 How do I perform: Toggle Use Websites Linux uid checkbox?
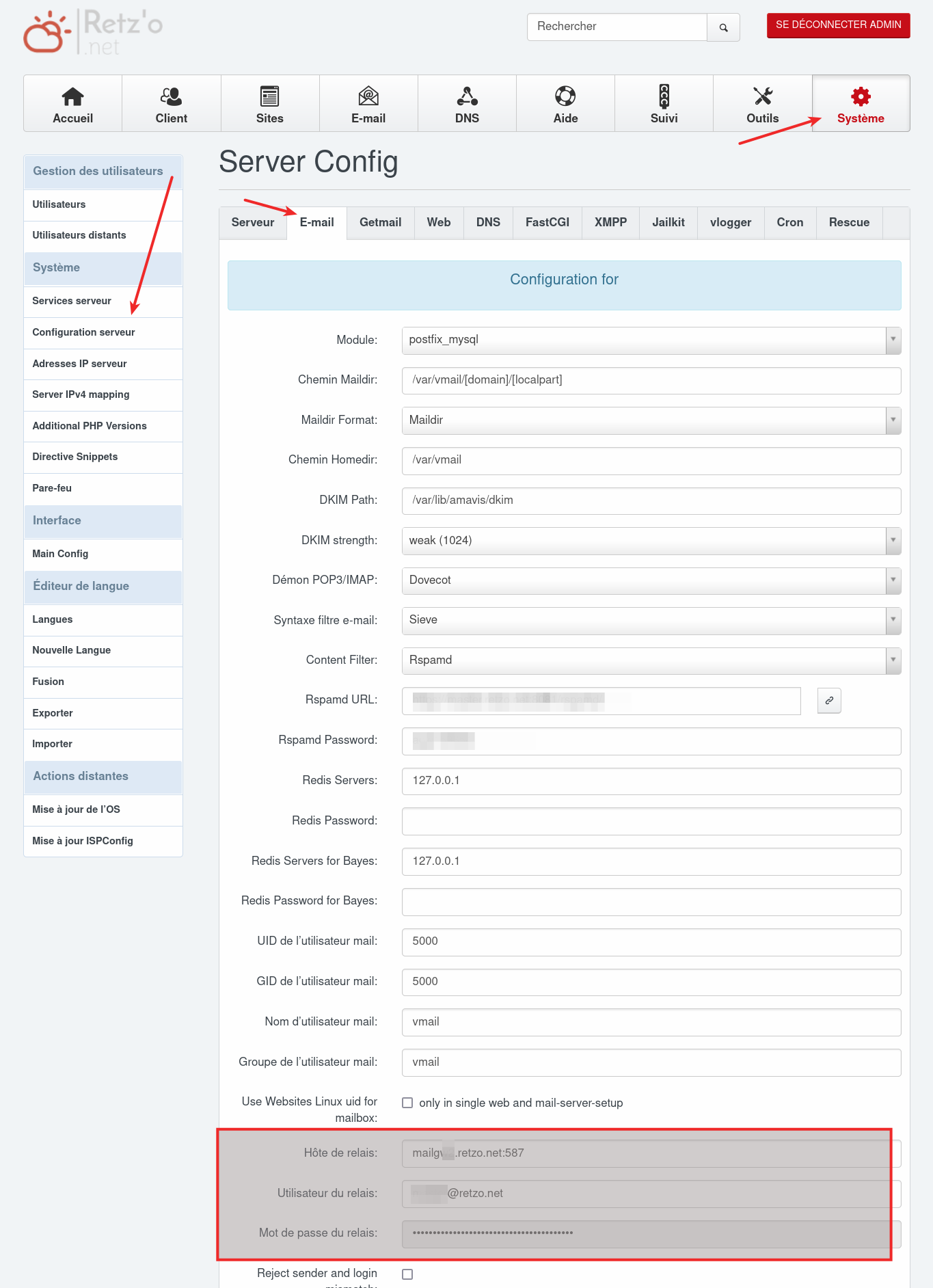pyautogui.click(x=407, y=1103)
